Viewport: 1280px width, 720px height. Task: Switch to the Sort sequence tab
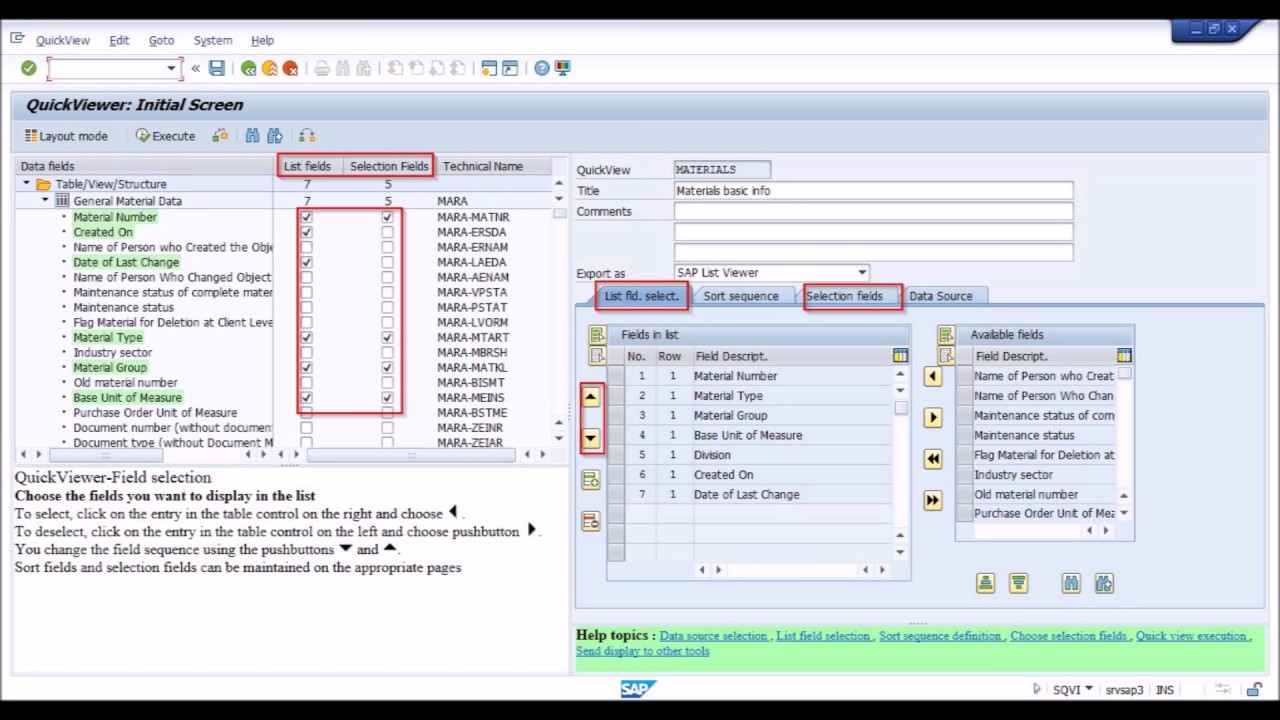(x=741, y=296)
